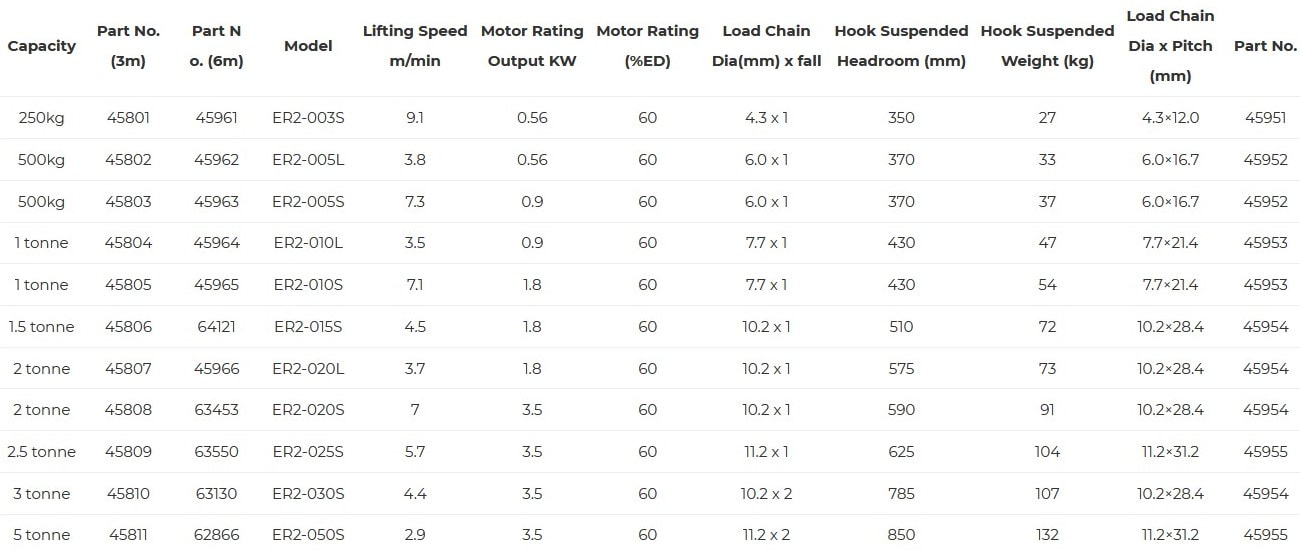Click the 5 tonne capacity cell
Image resolution: width=1300 pixels, height=554 pixels.
tap(41, 535)
